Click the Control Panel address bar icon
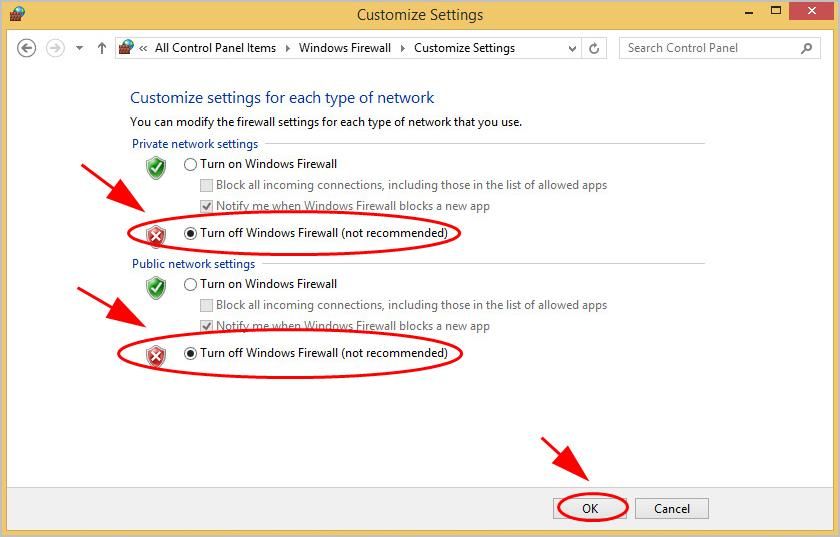 coord(126,48)
